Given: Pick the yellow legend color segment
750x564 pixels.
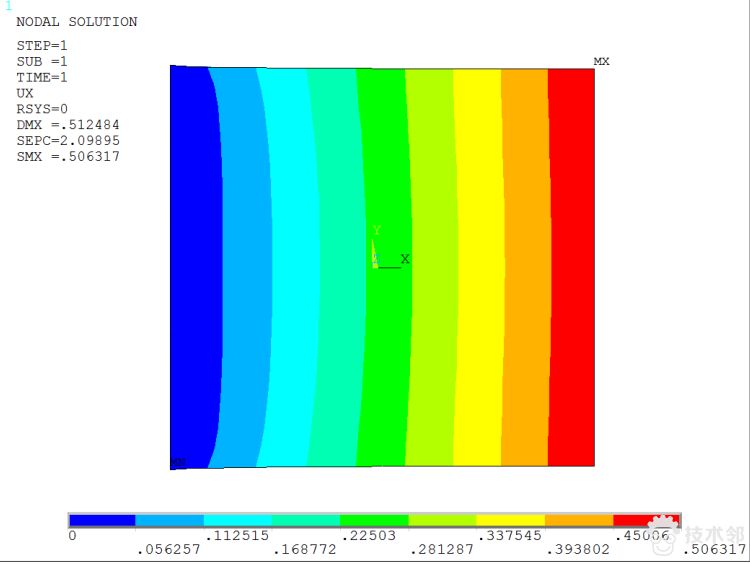Looking at the screenshot, I should 511,520.
